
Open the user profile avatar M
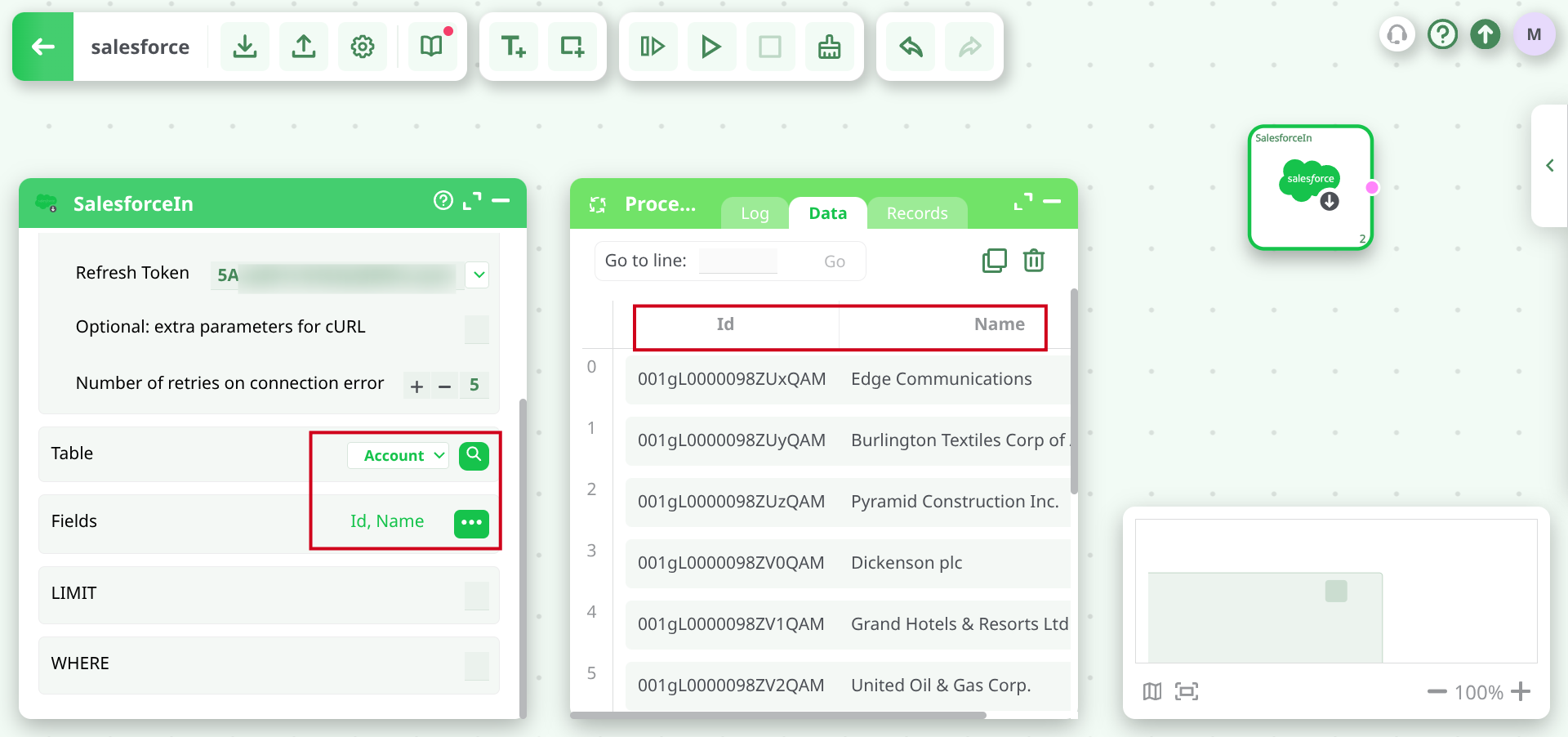pos(1534,34)
